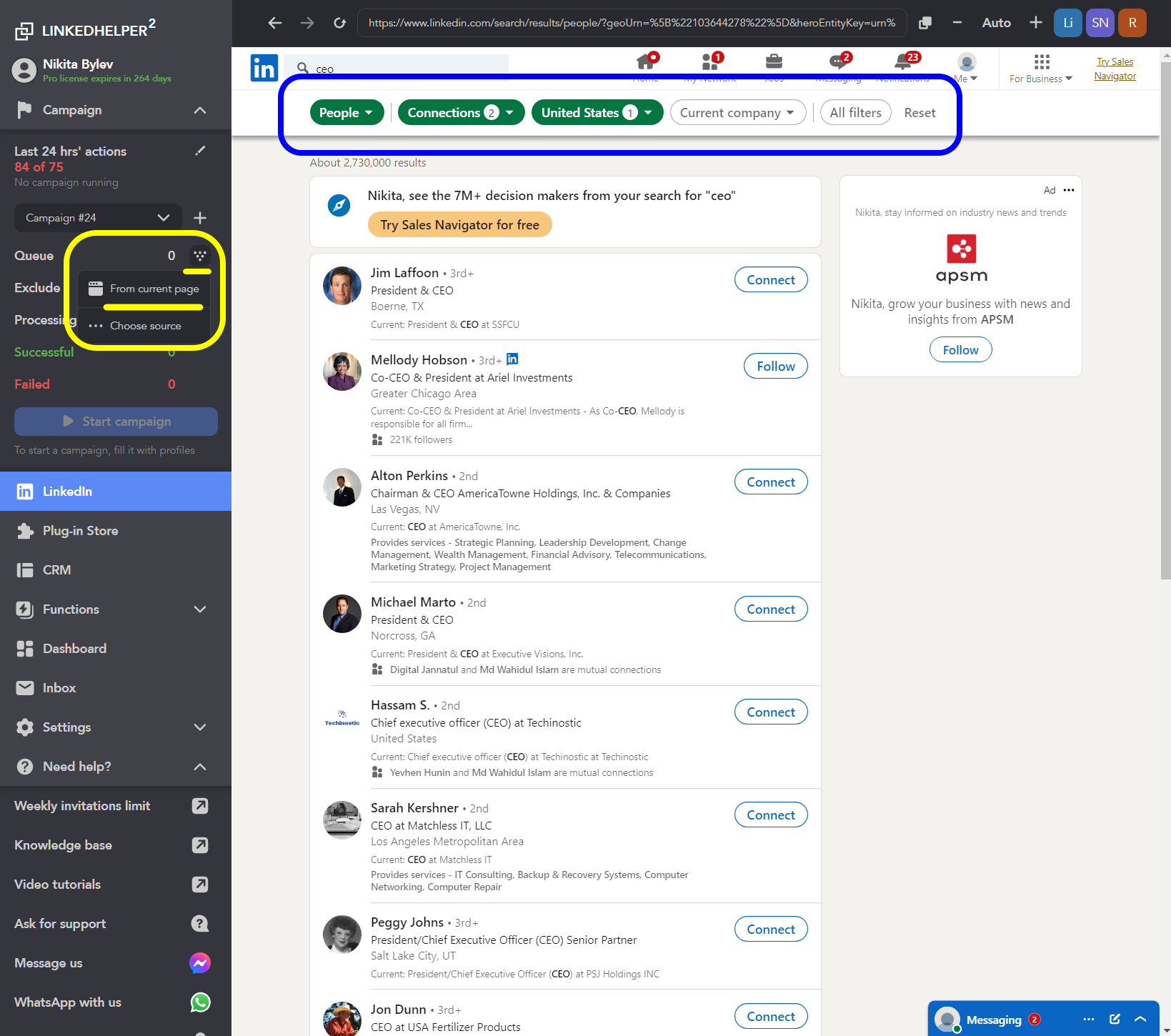Click the WhatsApp with us icon
Screen dimensions: 1171x1036
coord(200,1002)
